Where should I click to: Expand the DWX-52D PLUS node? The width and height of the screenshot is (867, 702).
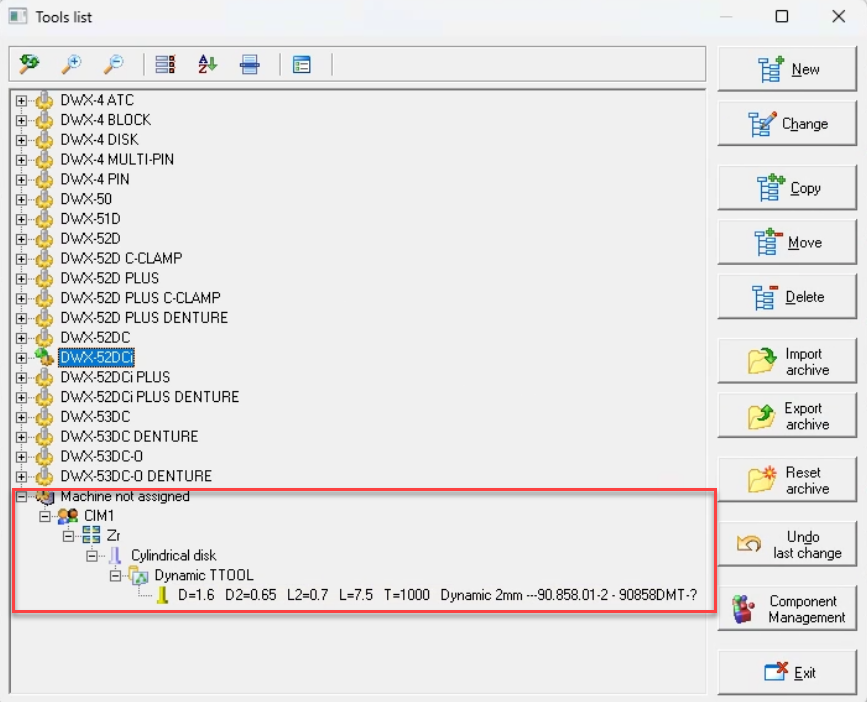(x=21, y=279)
